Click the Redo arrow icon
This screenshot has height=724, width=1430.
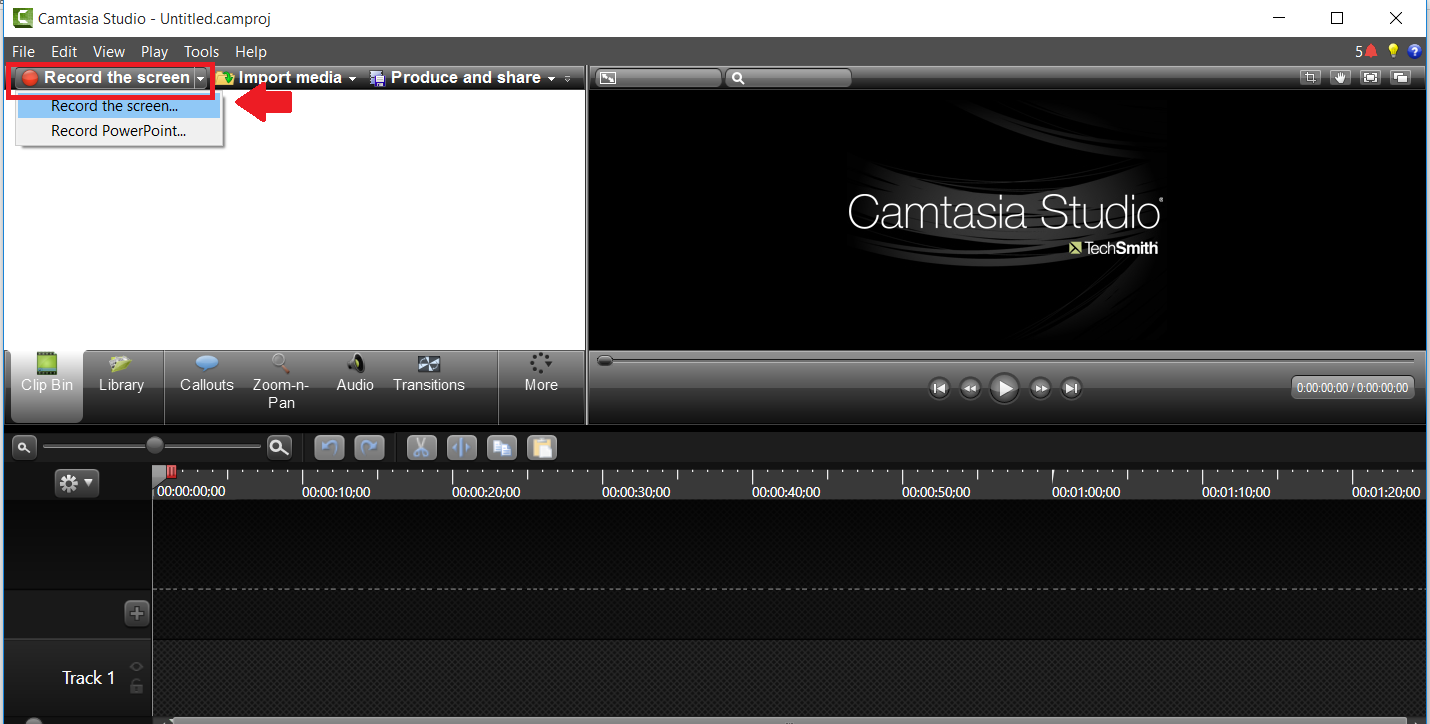pos(369,448)
